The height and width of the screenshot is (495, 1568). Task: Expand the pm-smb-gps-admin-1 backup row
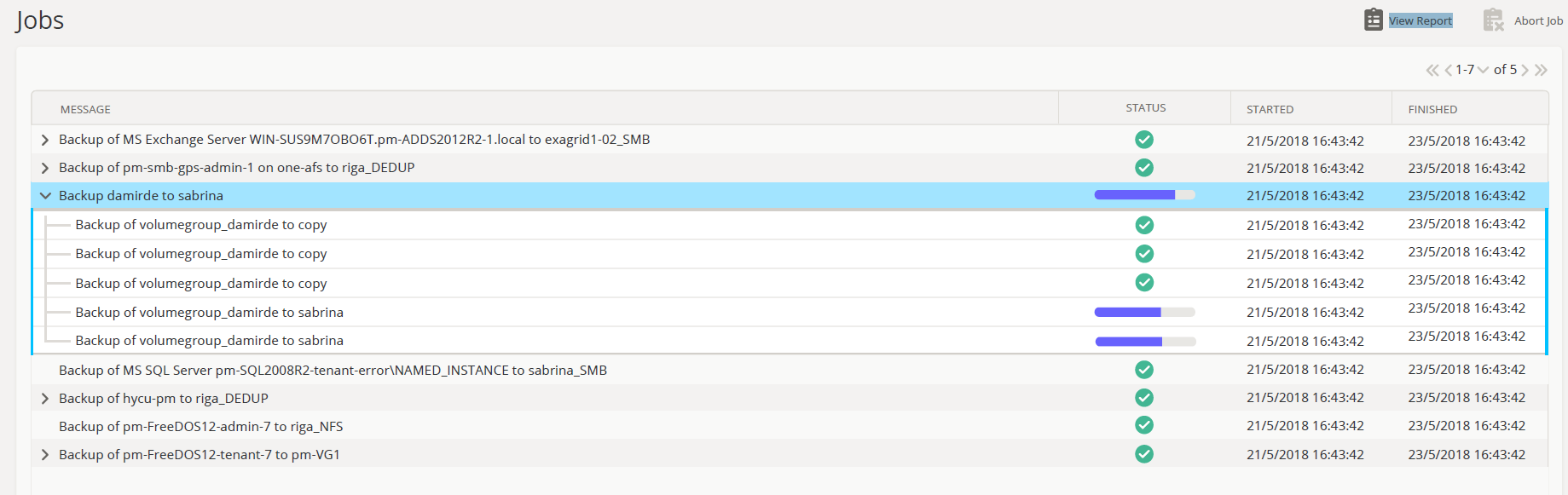point(45,168)
